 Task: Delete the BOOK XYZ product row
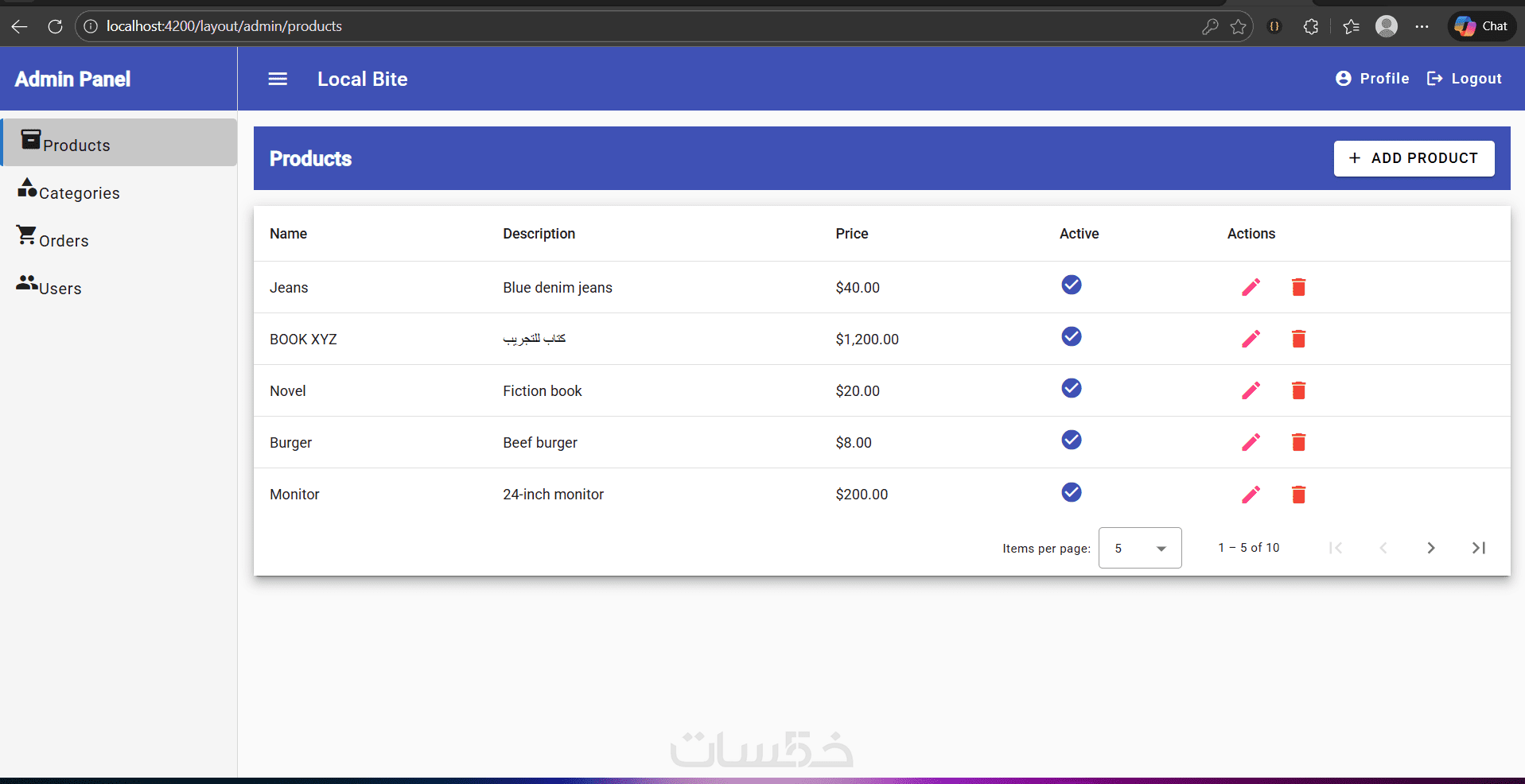pyautogui.click(x=1298, y=339)
